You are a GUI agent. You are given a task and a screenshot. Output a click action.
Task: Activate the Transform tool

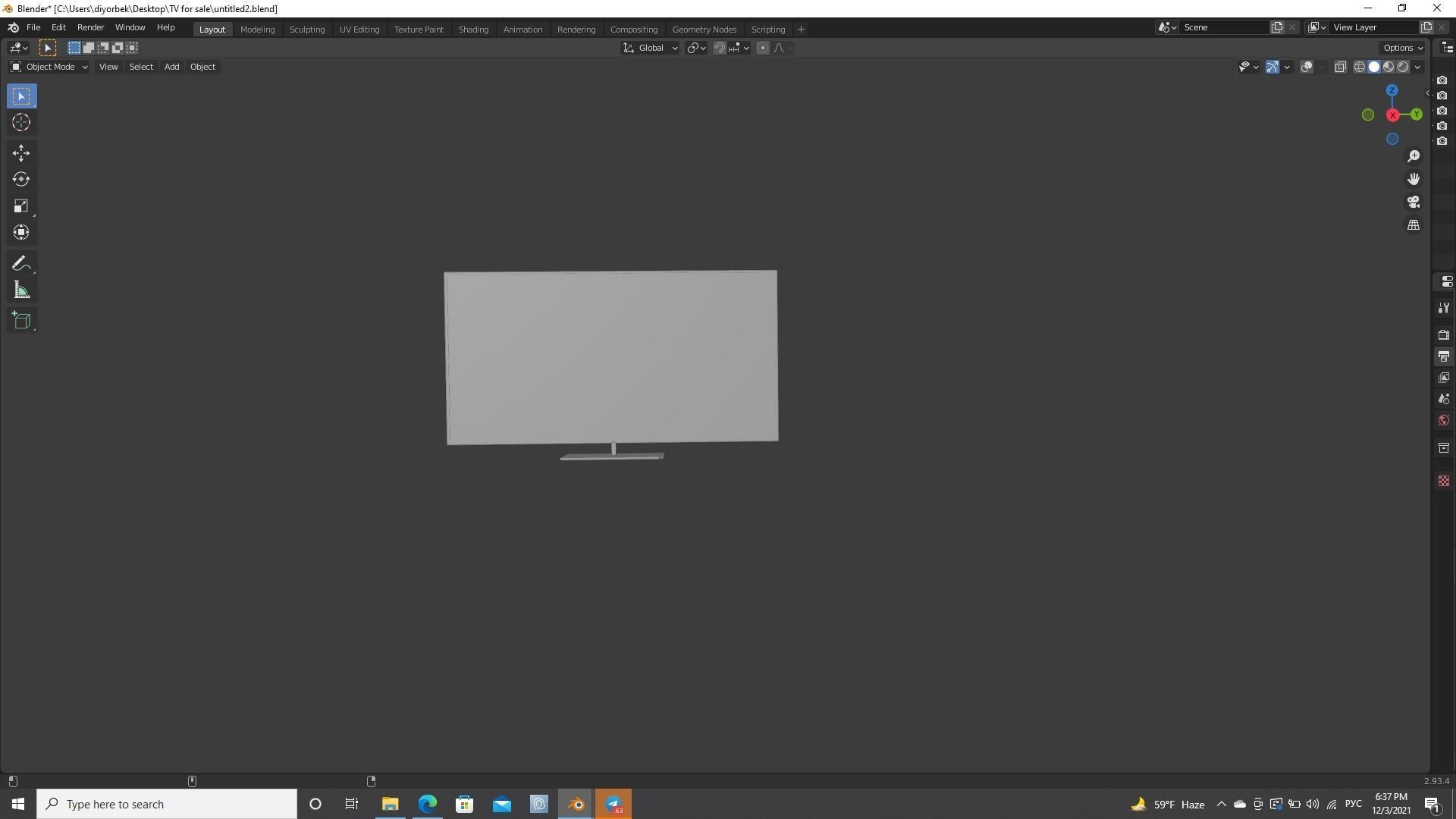(x=21, y=232)
